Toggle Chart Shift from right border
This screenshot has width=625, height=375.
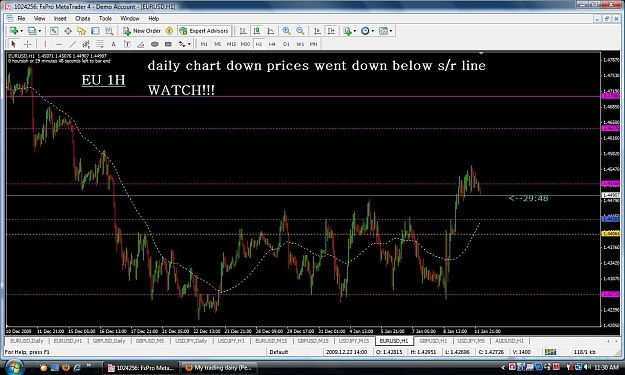(x=331, y=31)
